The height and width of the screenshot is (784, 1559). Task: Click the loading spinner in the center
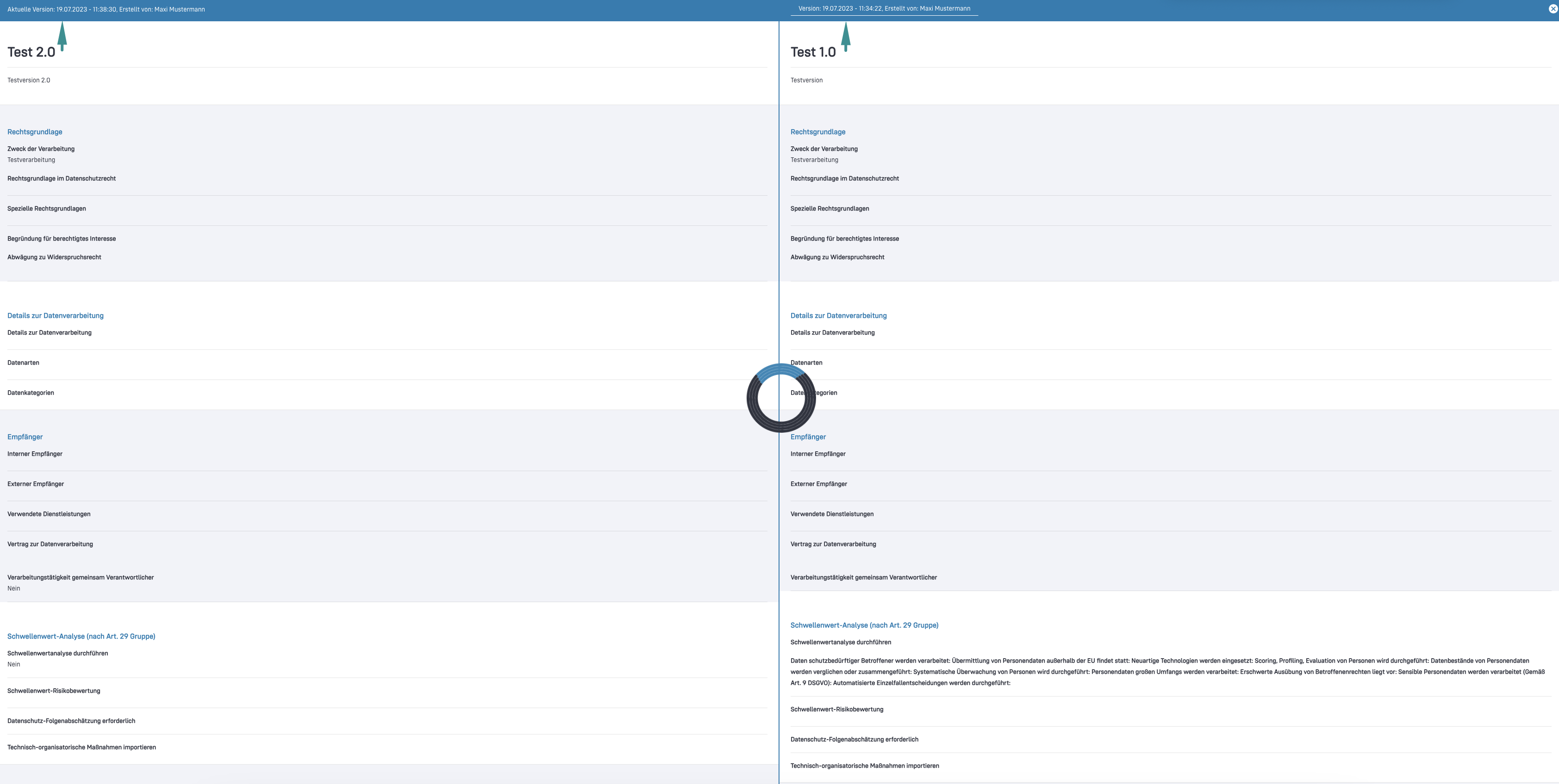click(781, 398)
